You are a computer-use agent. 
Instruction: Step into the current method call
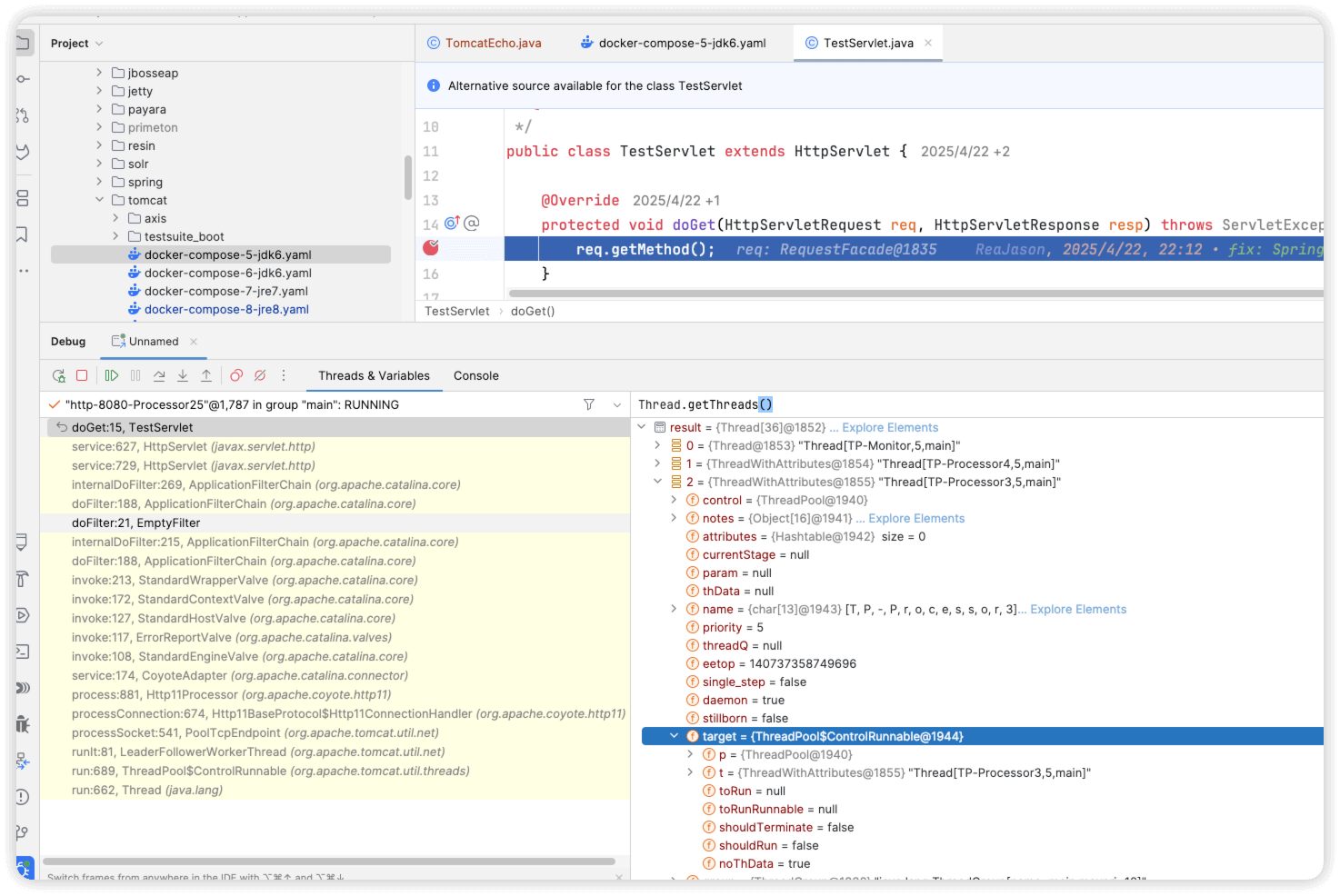(x=183, y=375)
